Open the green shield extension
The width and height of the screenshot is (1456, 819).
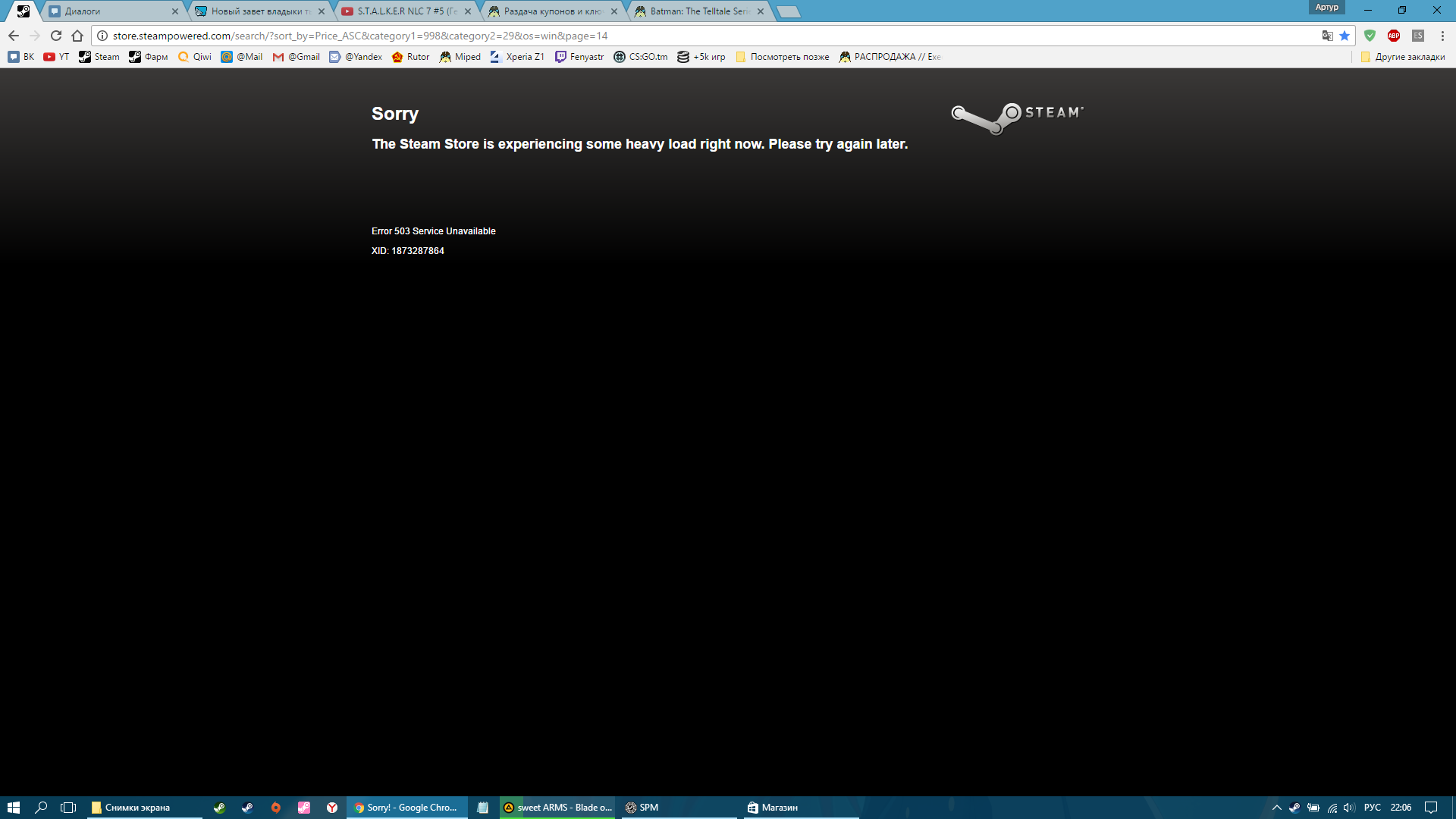[x=1370, y=36]
